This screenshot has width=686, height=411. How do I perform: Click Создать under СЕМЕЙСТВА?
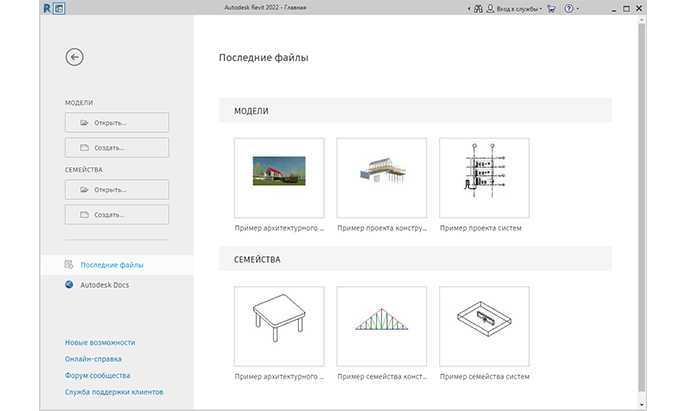(117, 214)
